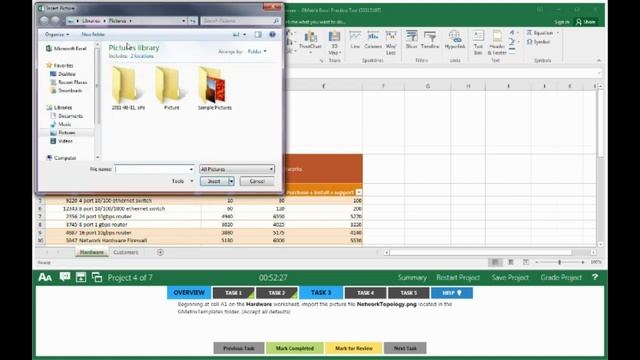Screen dimensions: 640x360
Task: Go to the TASK 1 tab
Action: (233, 293)
